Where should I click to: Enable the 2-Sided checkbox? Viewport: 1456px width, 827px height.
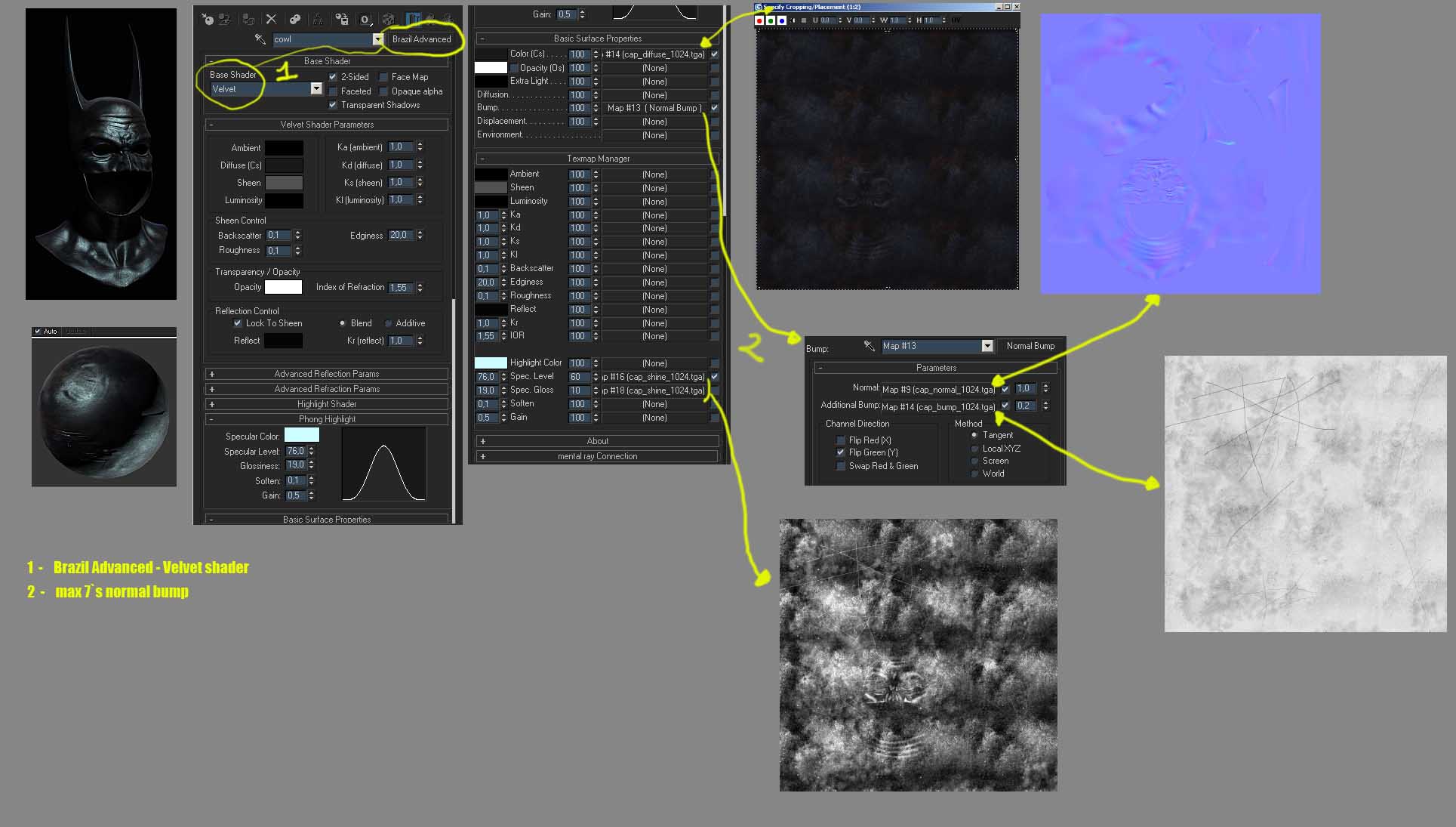333,77
